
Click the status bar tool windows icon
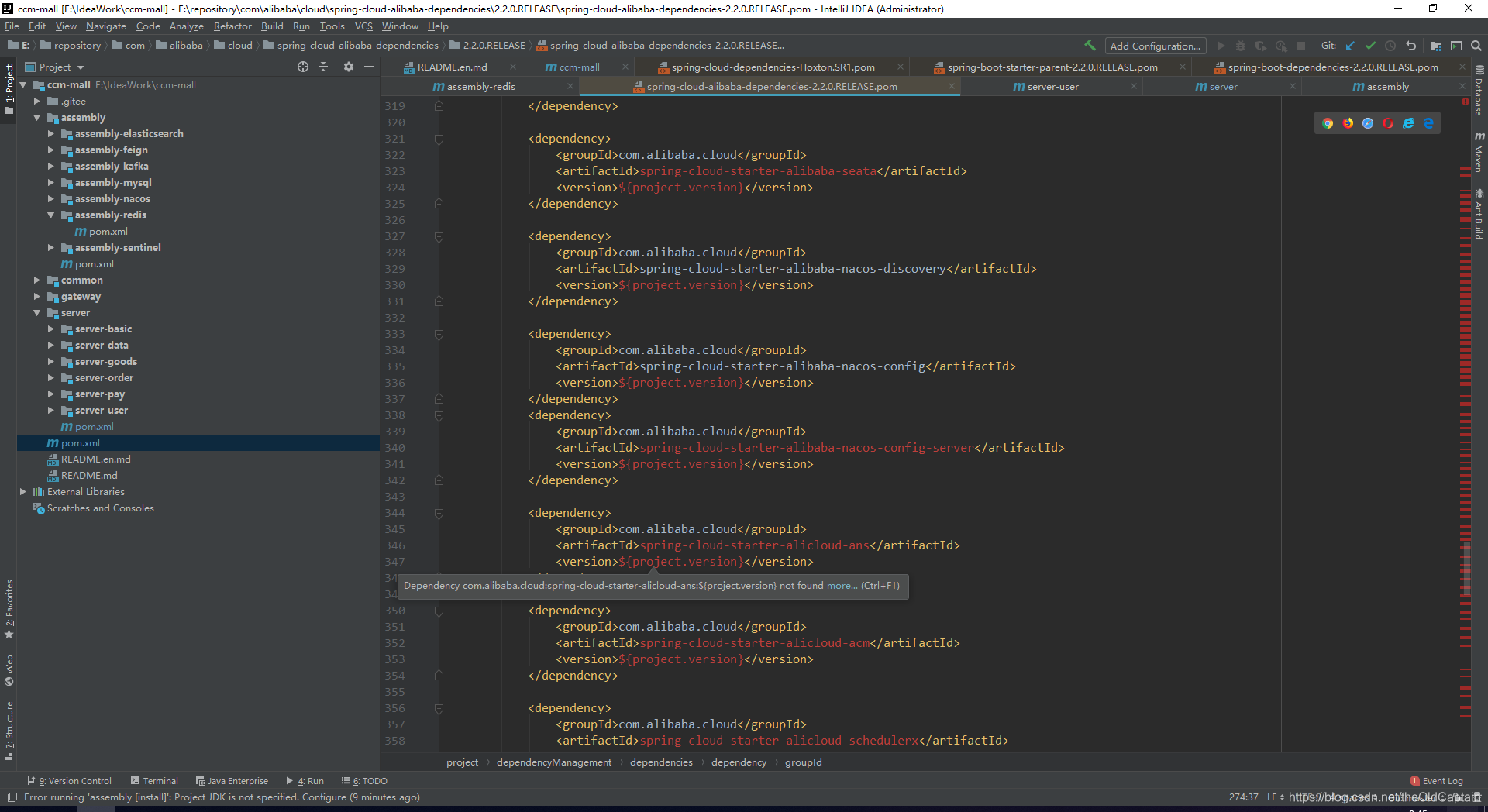click(x=12, y=797)
